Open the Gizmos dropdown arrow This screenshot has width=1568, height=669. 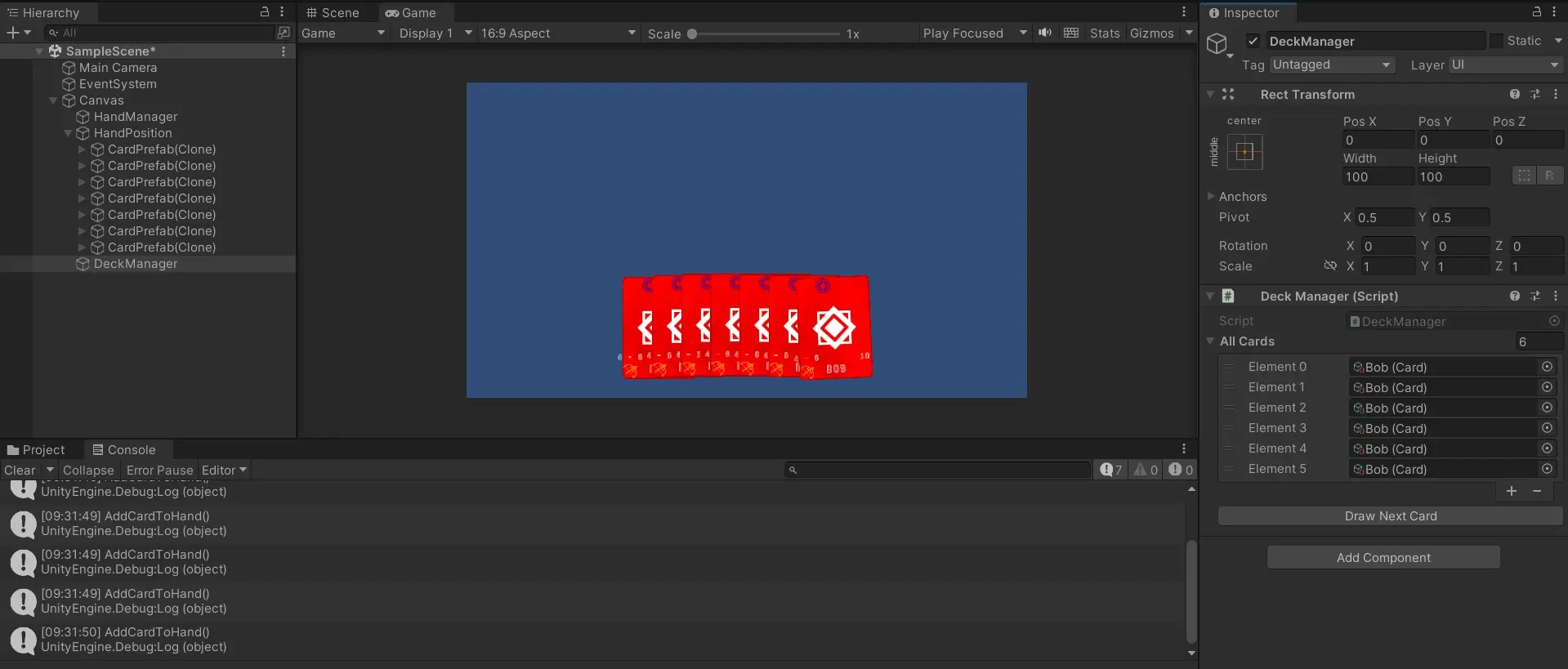pyautogui.click(x=1189, y=33)
